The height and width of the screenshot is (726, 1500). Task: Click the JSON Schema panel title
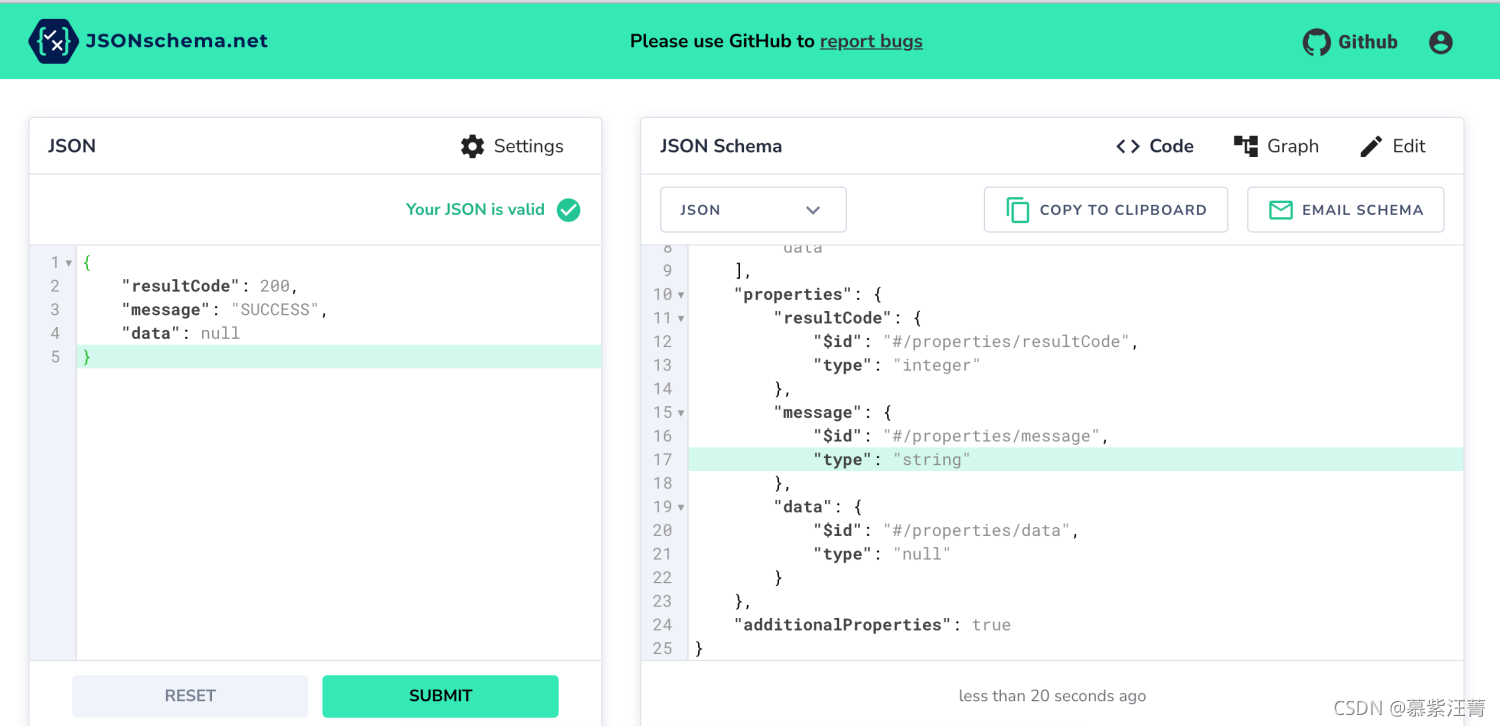point(721,146)
